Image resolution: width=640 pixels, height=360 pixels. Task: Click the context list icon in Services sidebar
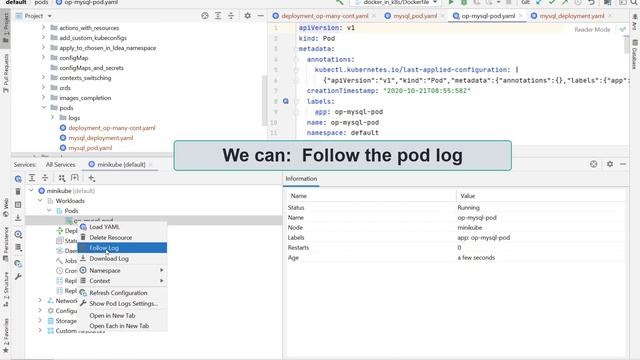18,247
